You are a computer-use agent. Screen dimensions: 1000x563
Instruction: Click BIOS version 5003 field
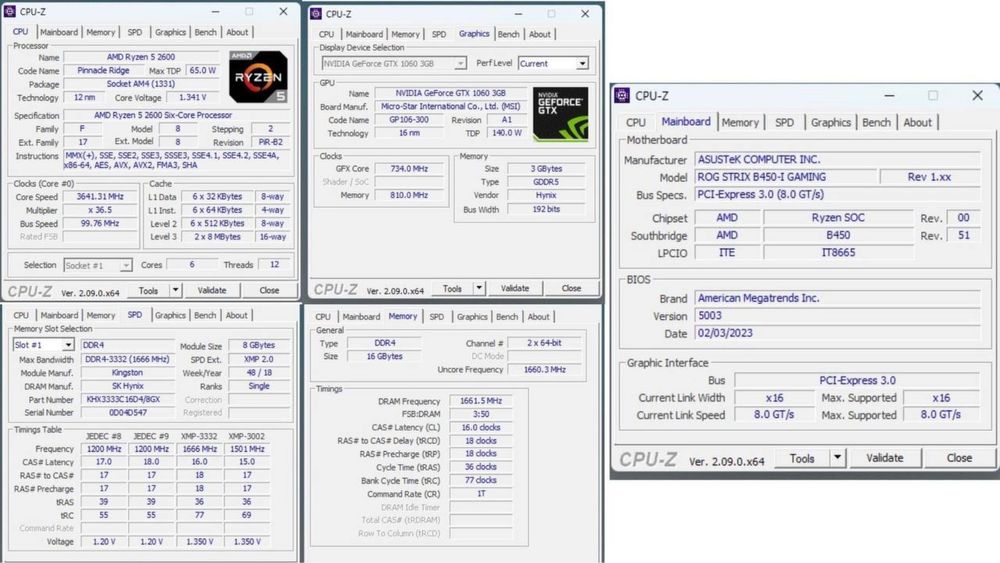point(837,316)
